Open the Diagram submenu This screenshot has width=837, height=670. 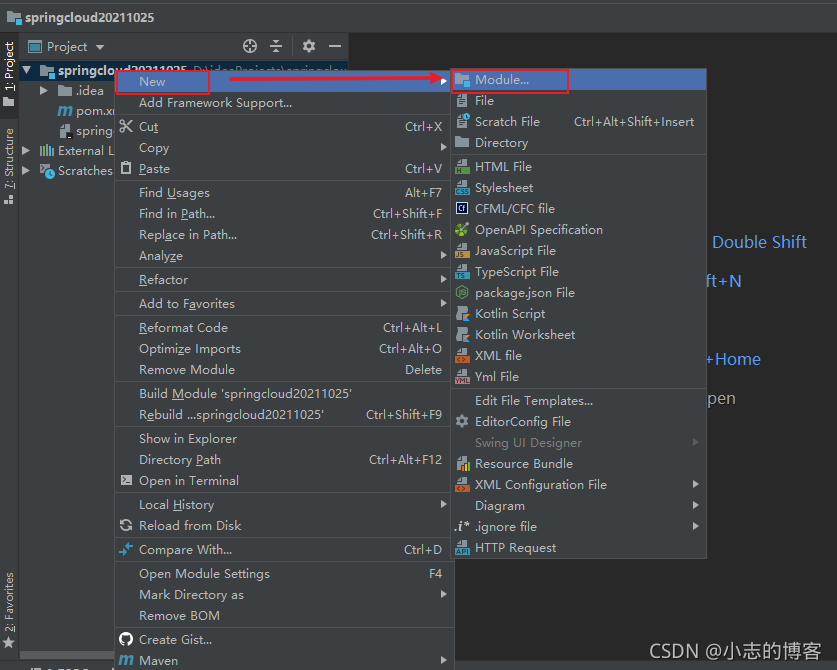579,506
